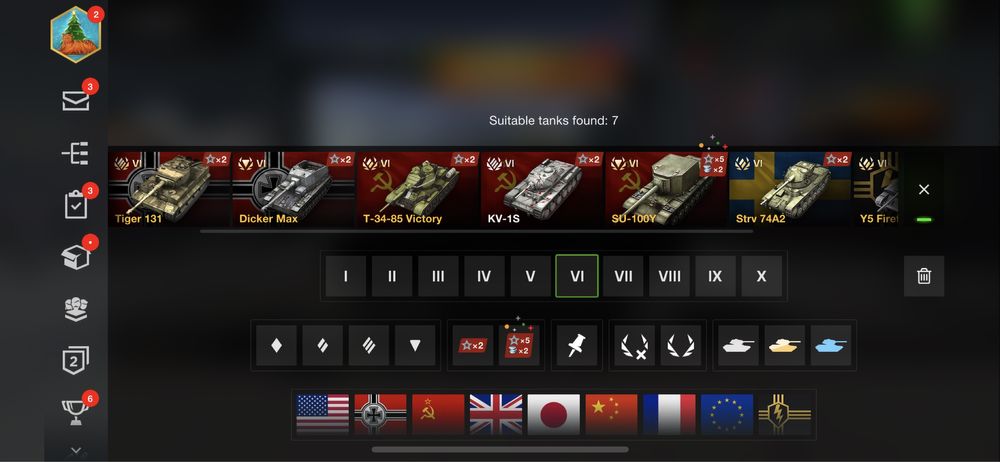Screen dimensions: 1000x462
Task: Open the trophy tournaments icon
Action: pyautogui.click(x=76, y=413)
